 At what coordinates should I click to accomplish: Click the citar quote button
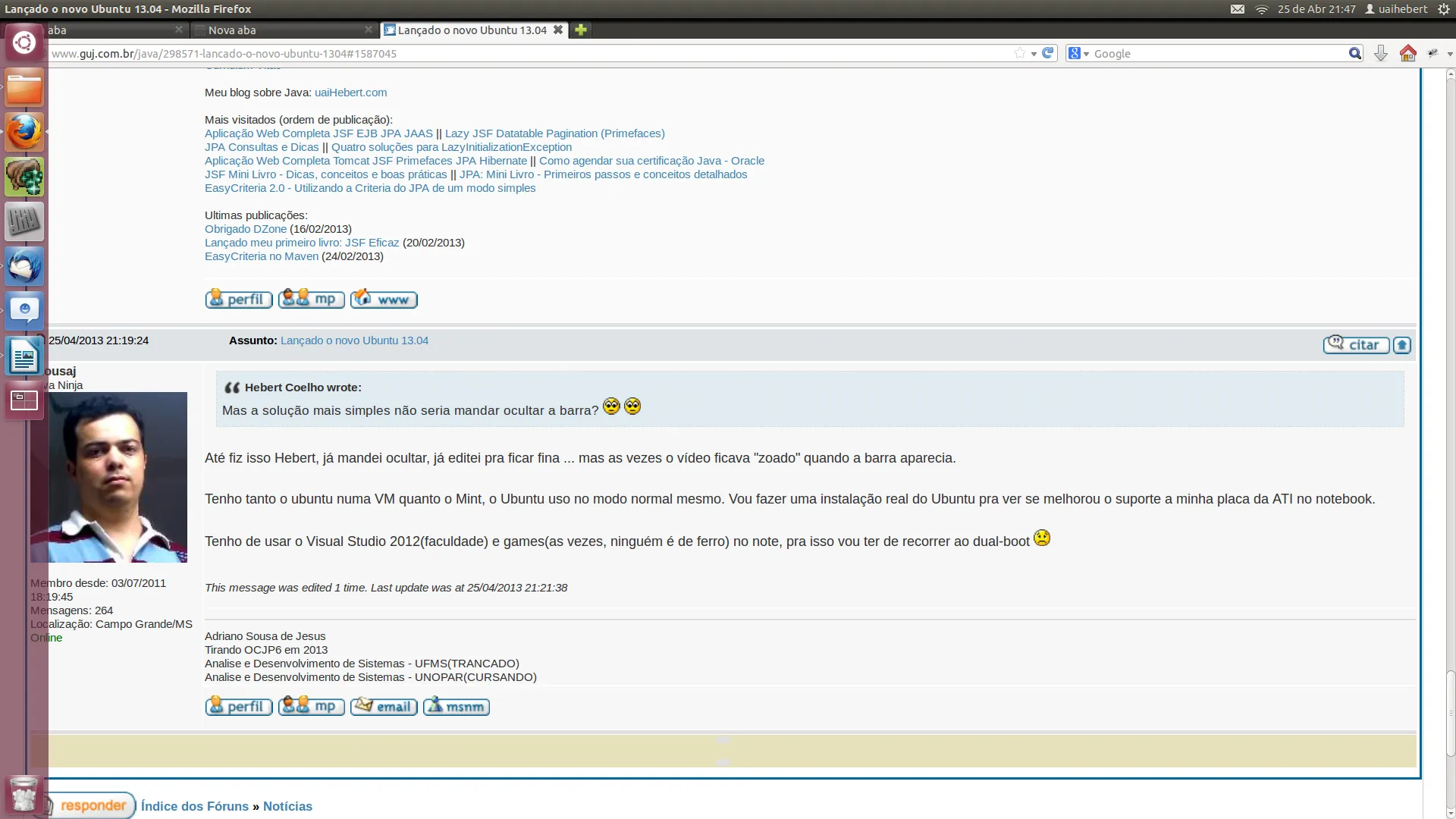pyautogui.click(x=1356, y=345)
